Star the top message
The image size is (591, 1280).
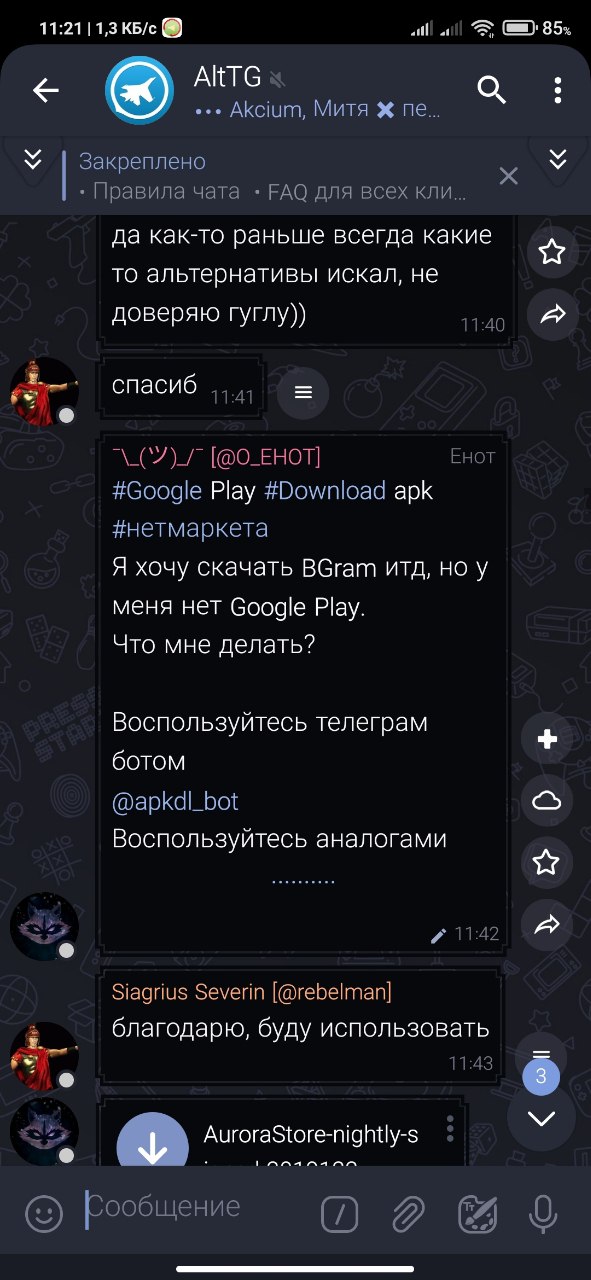(x=551, y=251)
